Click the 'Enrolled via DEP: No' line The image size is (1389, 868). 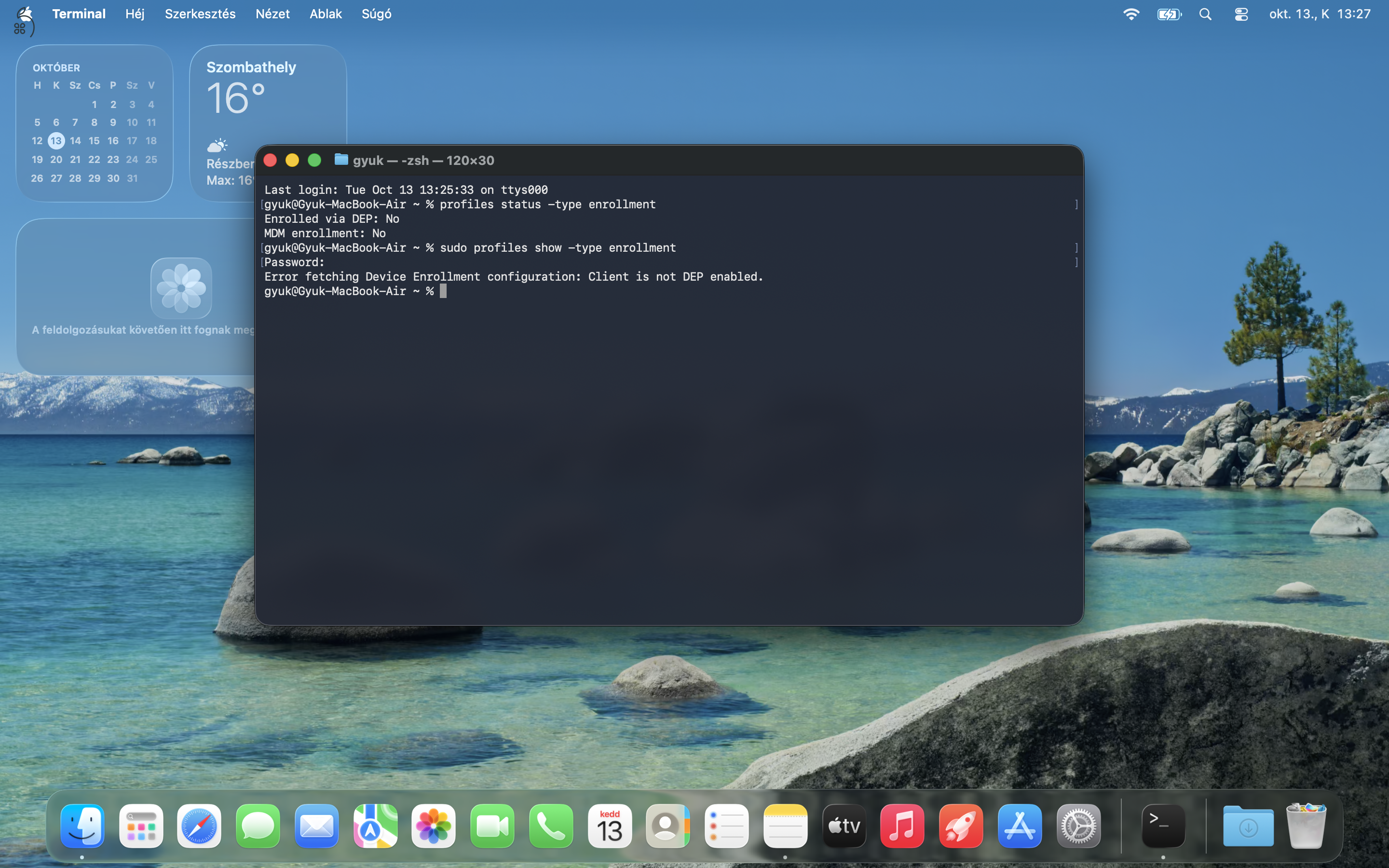[332, 219]
